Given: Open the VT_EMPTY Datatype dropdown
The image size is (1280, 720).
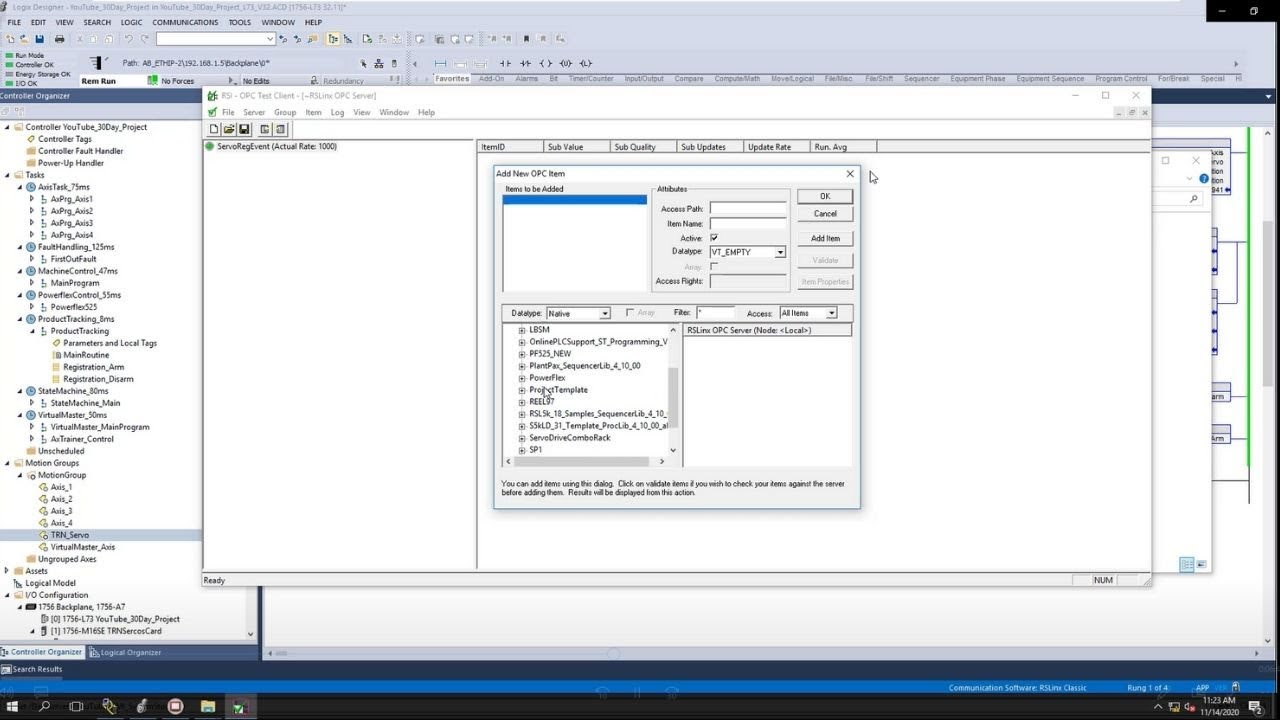Looking at the screenshot, I should pyautogui.click(x=780, y=252).
